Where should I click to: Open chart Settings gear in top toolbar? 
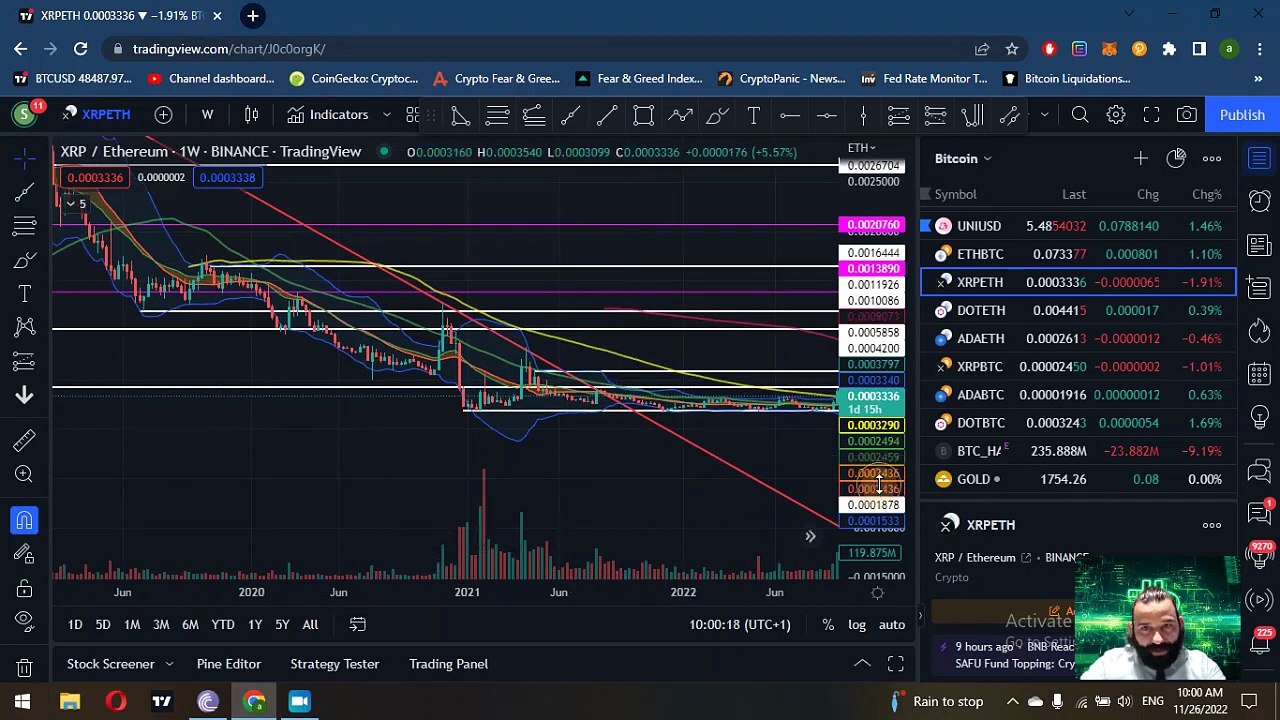[1116, 115]
